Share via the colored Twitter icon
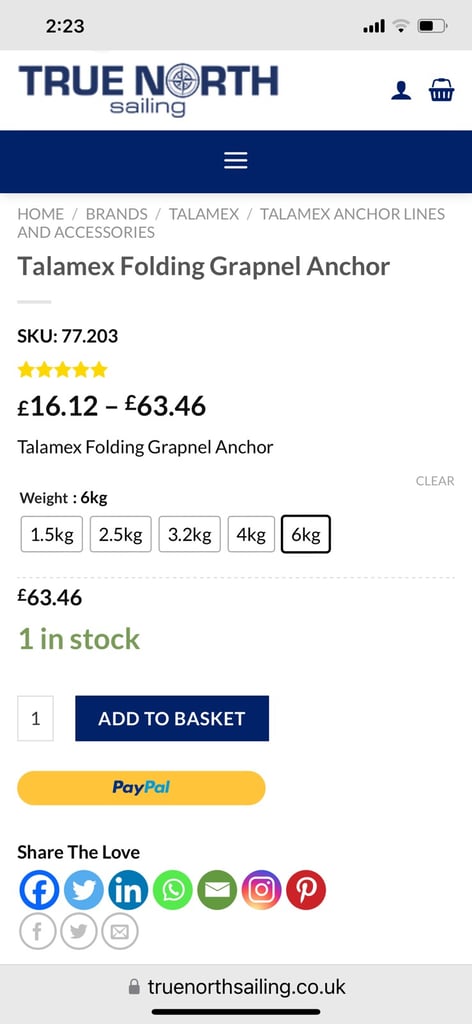Screen dimensions: 472x1024 point(84,890)
